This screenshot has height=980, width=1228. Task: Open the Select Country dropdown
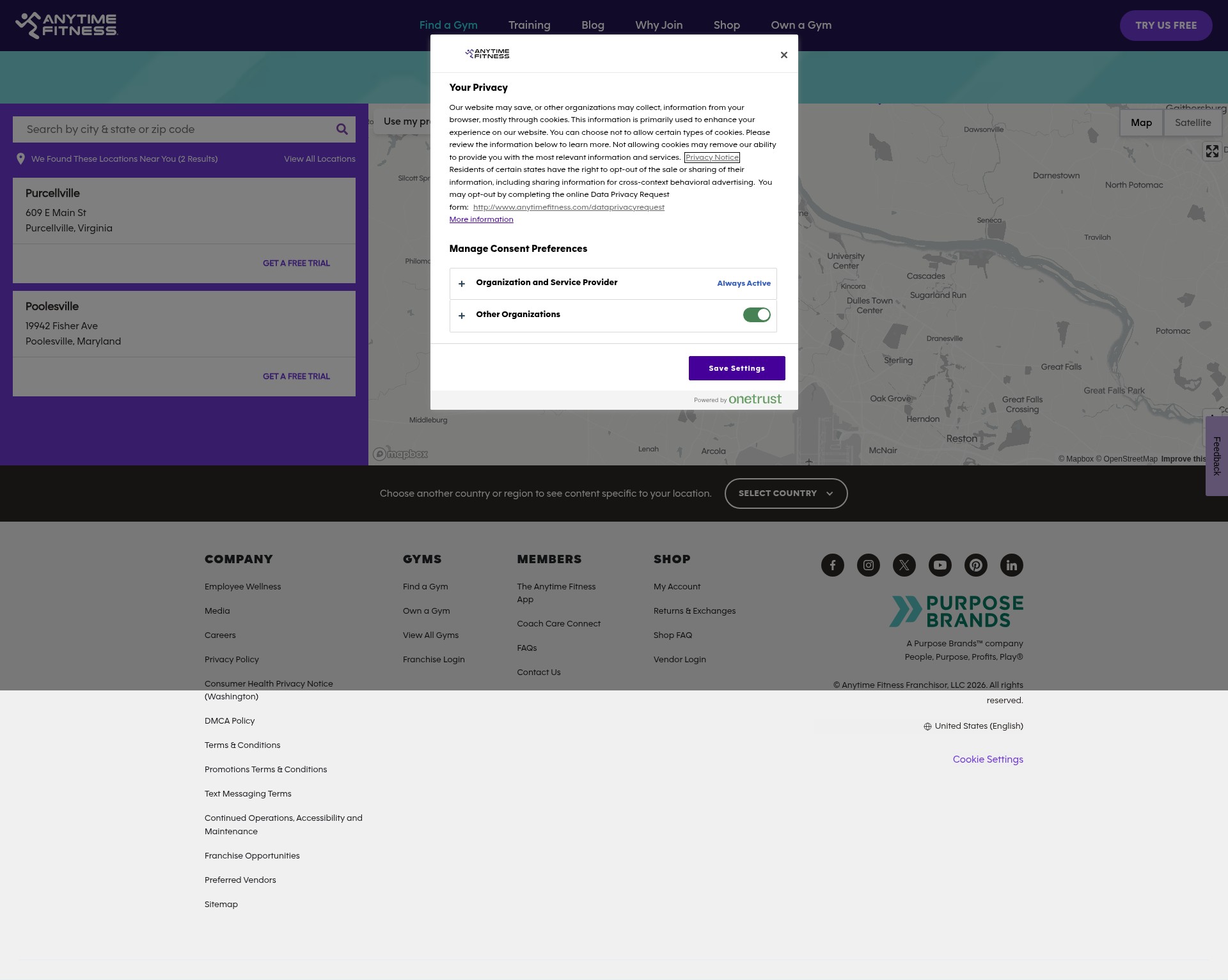point(786,494)
